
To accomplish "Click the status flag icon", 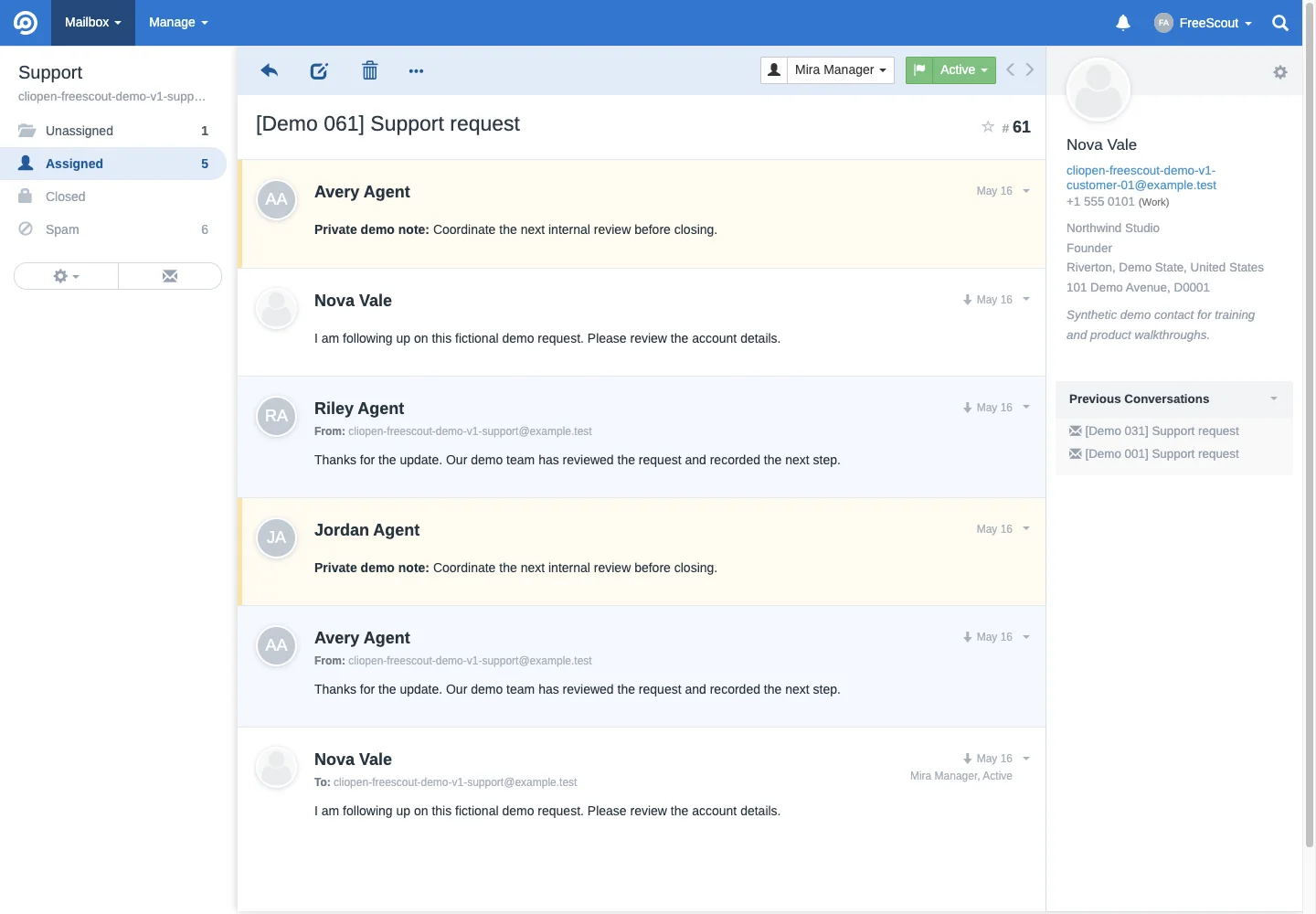I will (x=919, y=69).
